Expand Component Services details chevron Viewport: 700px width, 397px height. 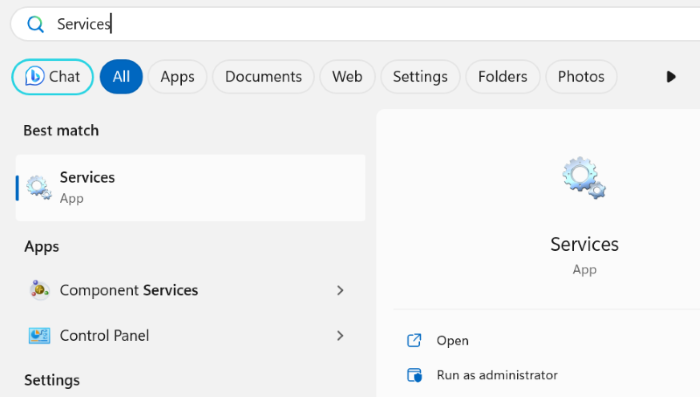[340, 290]
